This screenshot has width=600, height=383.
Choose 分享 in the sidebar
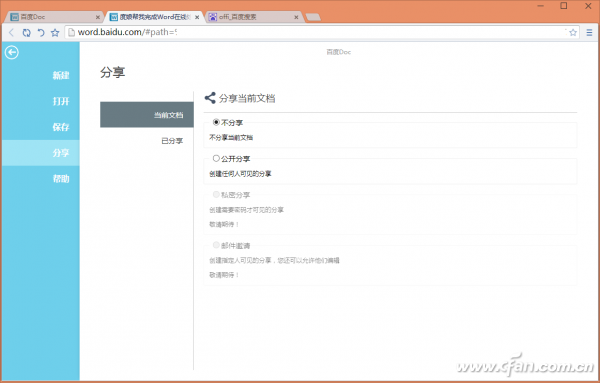[x=41, y=153]
